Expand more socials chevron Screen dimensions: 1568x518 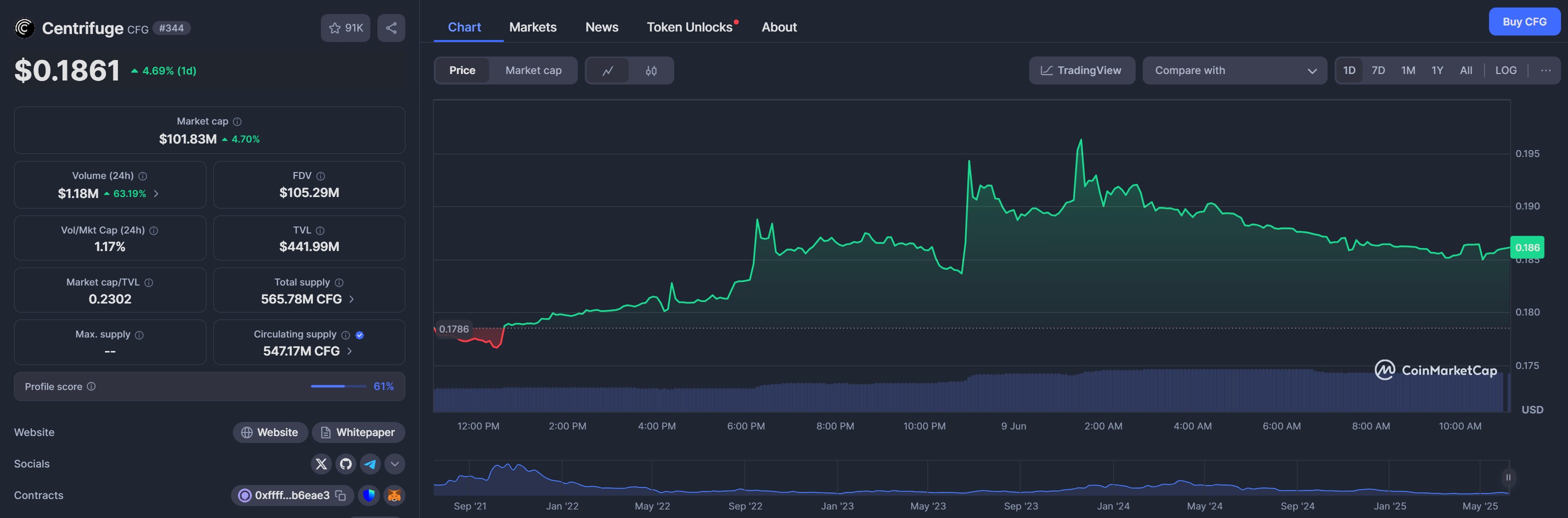point(394,464)
